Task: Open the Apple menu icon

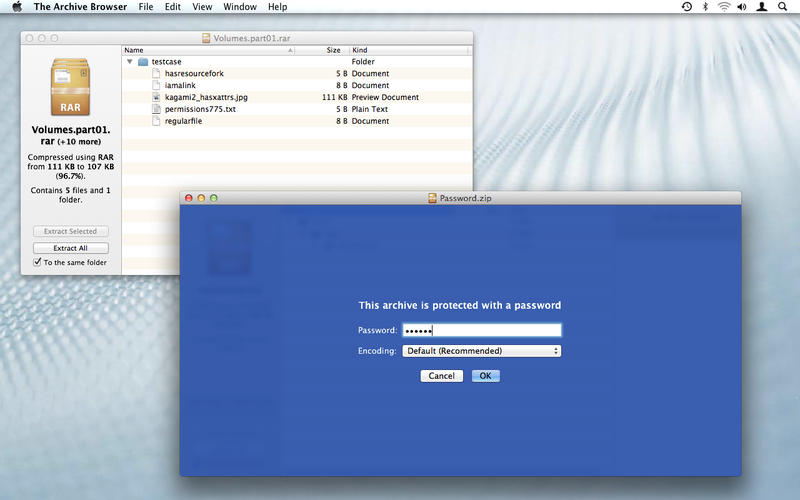Action: pyautogui.click(x=17, y=7)
